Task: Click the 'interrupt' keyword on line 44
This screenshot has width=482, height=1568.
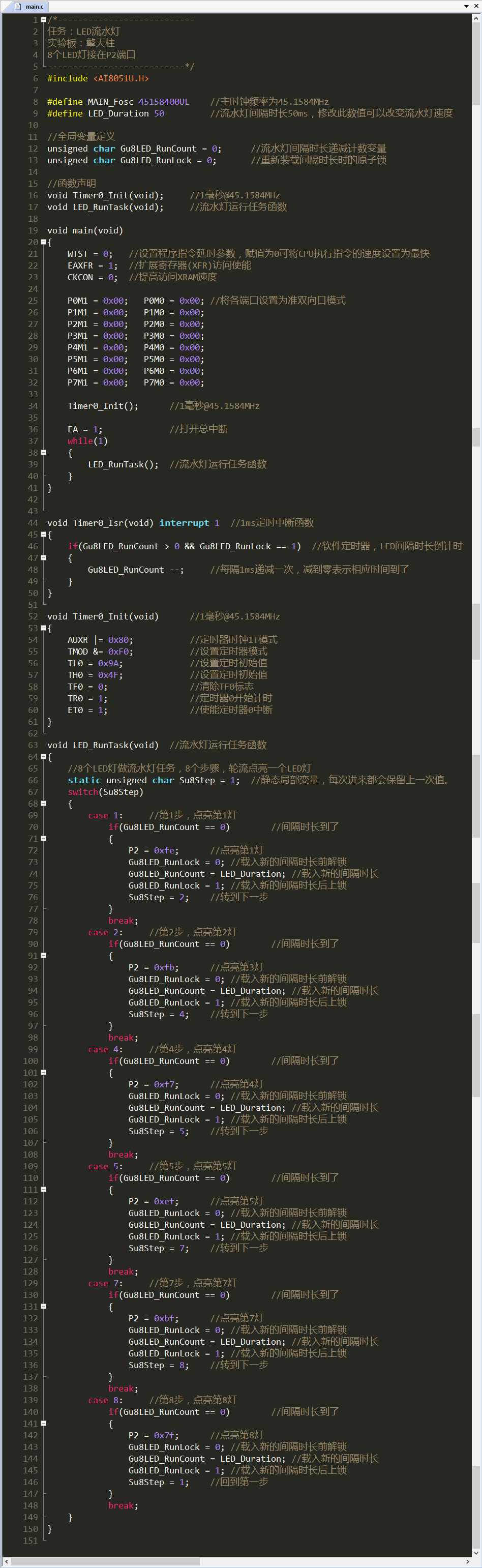Action: tap(184, 523)
